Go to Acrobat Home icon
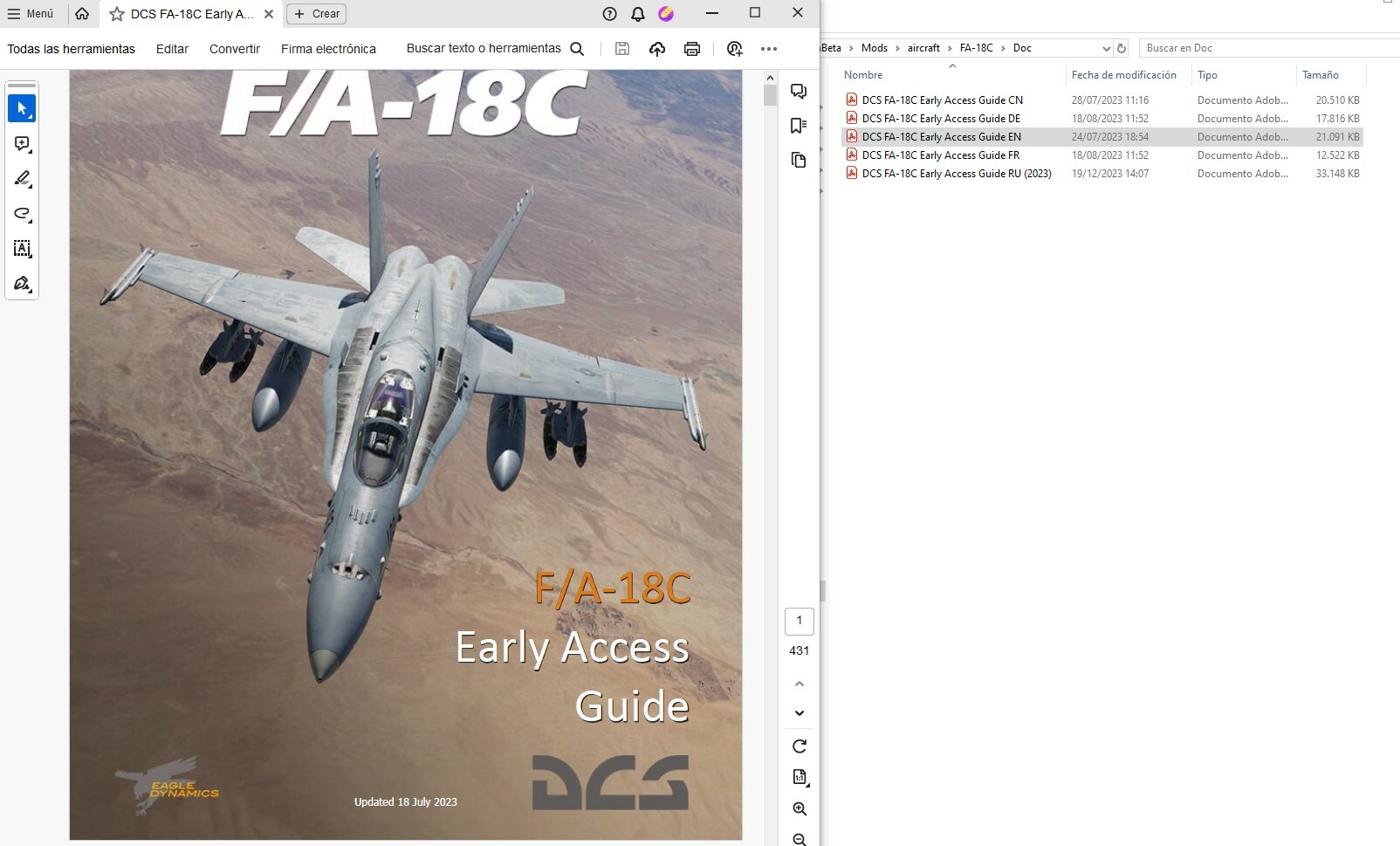This screenshot has width=1400, height=846. point(82,14)
